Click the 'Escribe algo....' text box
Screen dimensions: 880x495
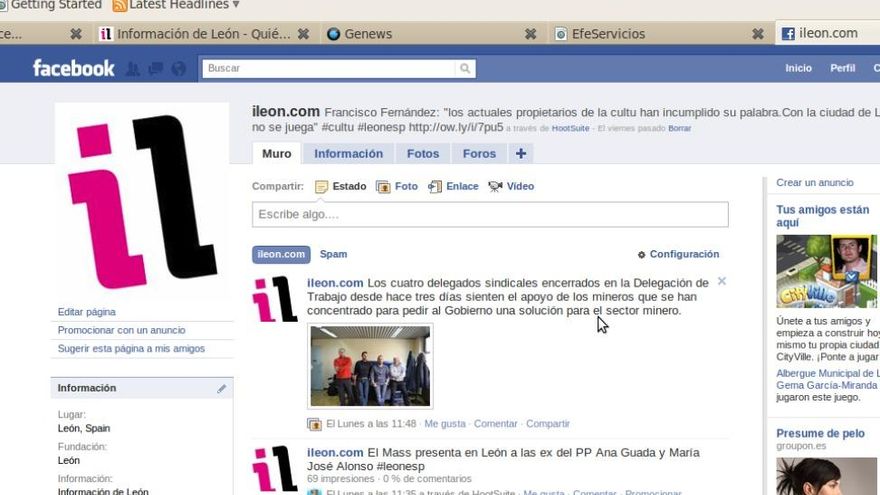490,214
